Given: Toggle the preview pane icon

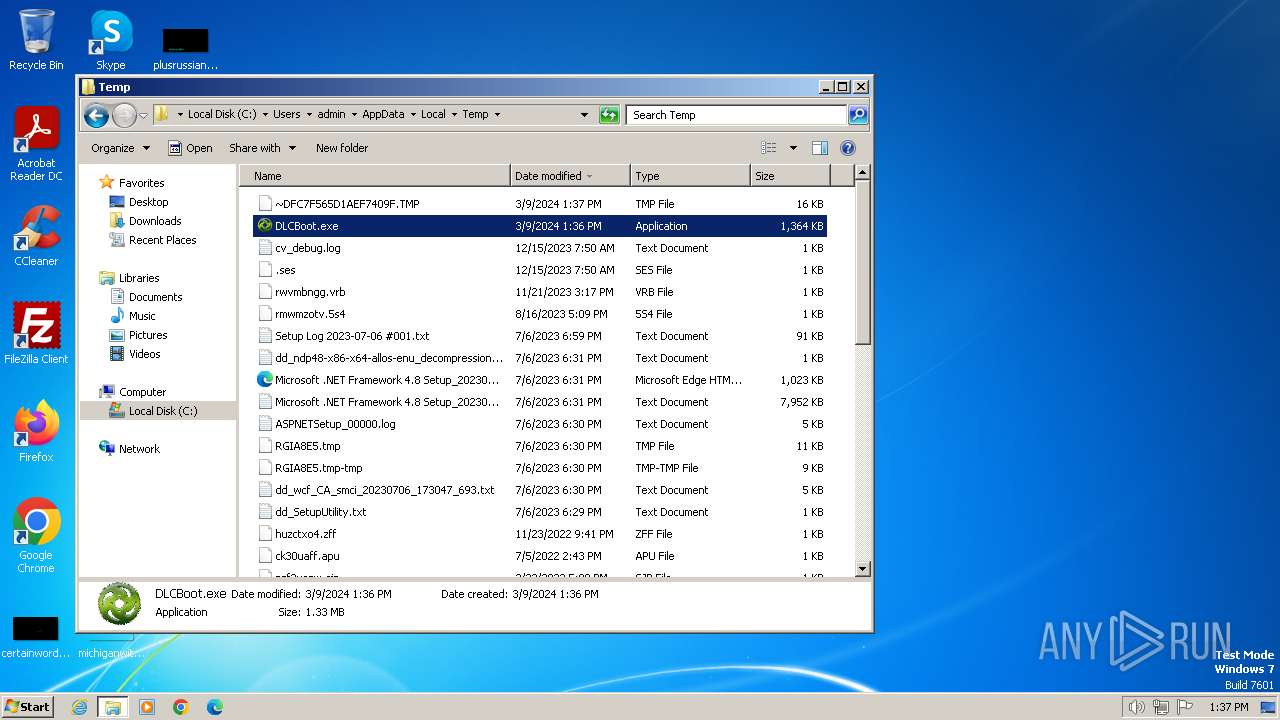Looking at the screenshot, I should click(820, 148).
